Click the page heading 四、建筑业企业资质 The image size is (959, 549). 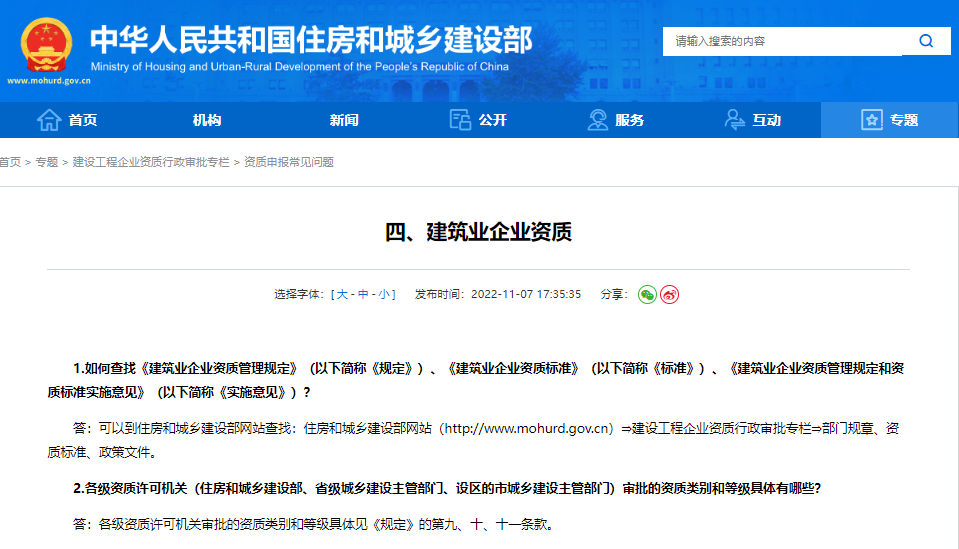[478, 232]
